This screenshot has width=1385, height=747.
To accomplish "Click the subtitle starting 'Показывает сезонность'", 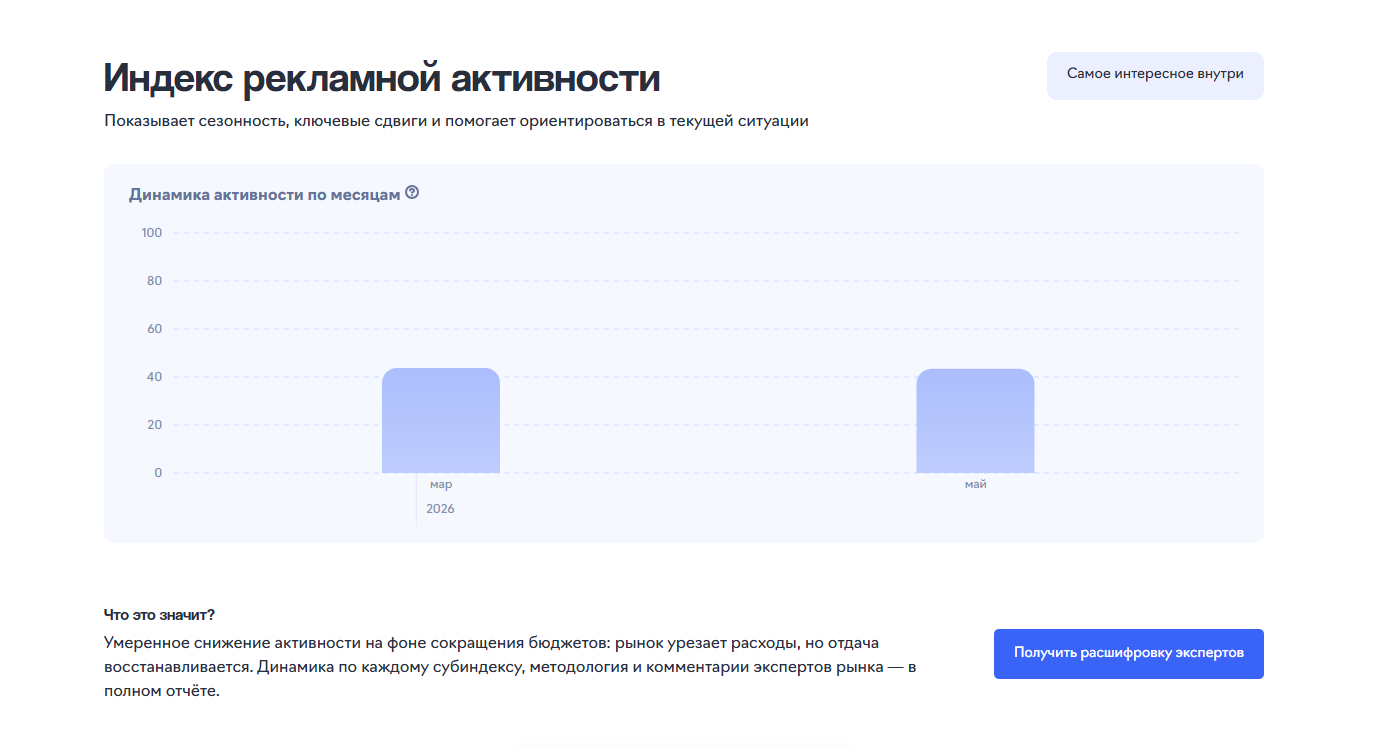I will point(456,121).
